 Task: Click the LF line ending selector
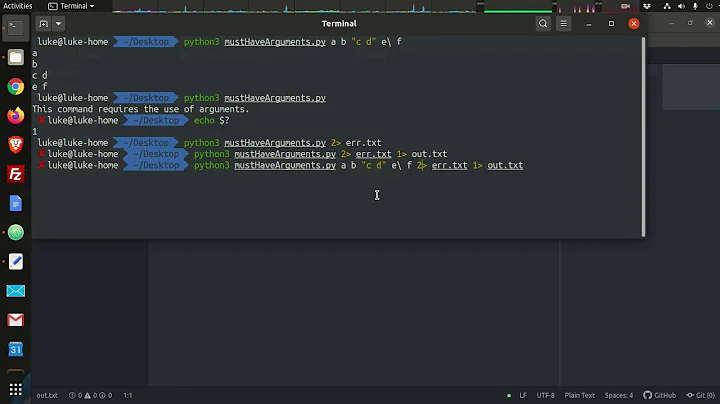click(520, 395)
